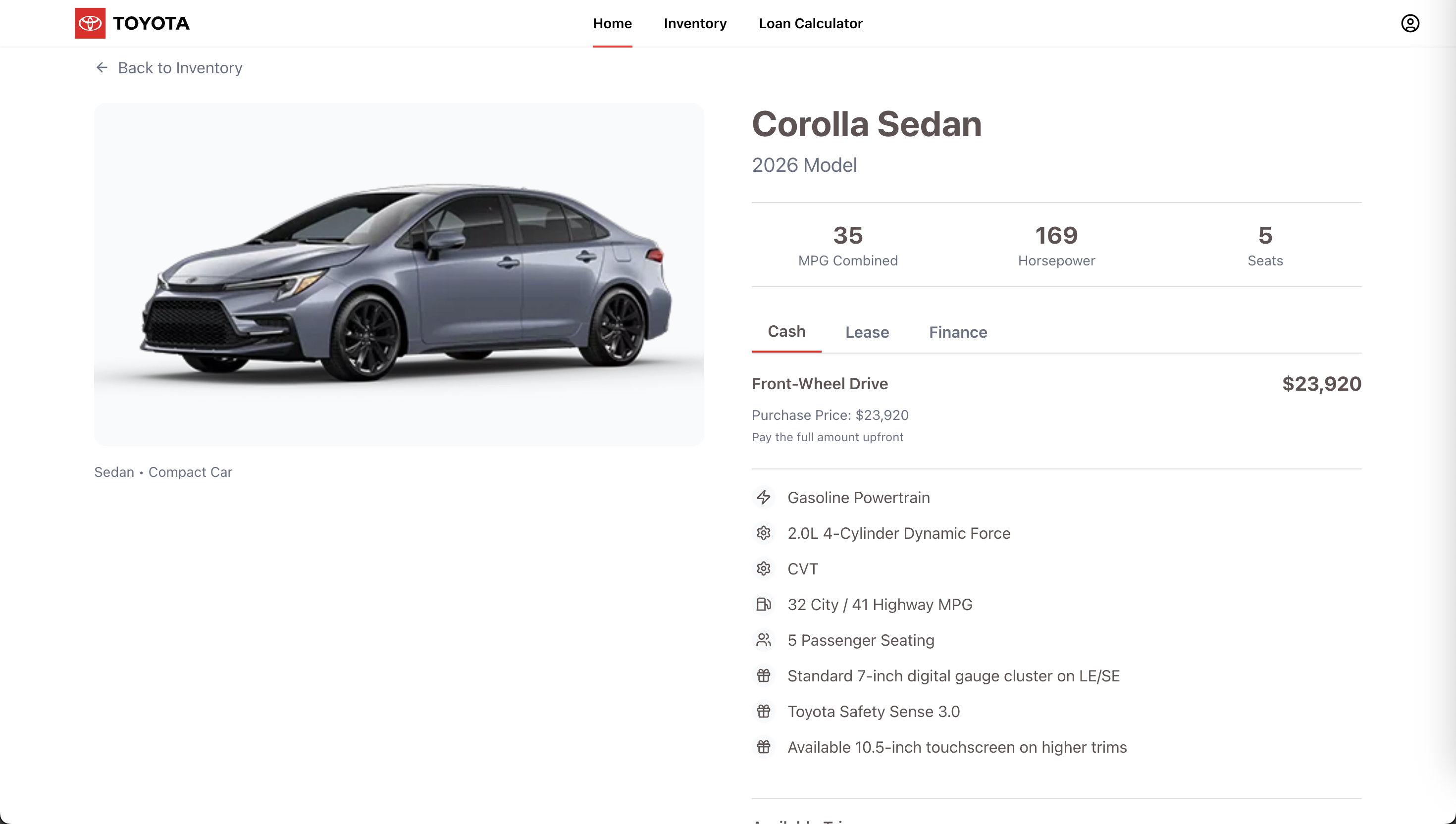The height and width of the screenshot is (824, 1456).
Task: Click the Corolla Sedan car image
Action: coord(399,274)
